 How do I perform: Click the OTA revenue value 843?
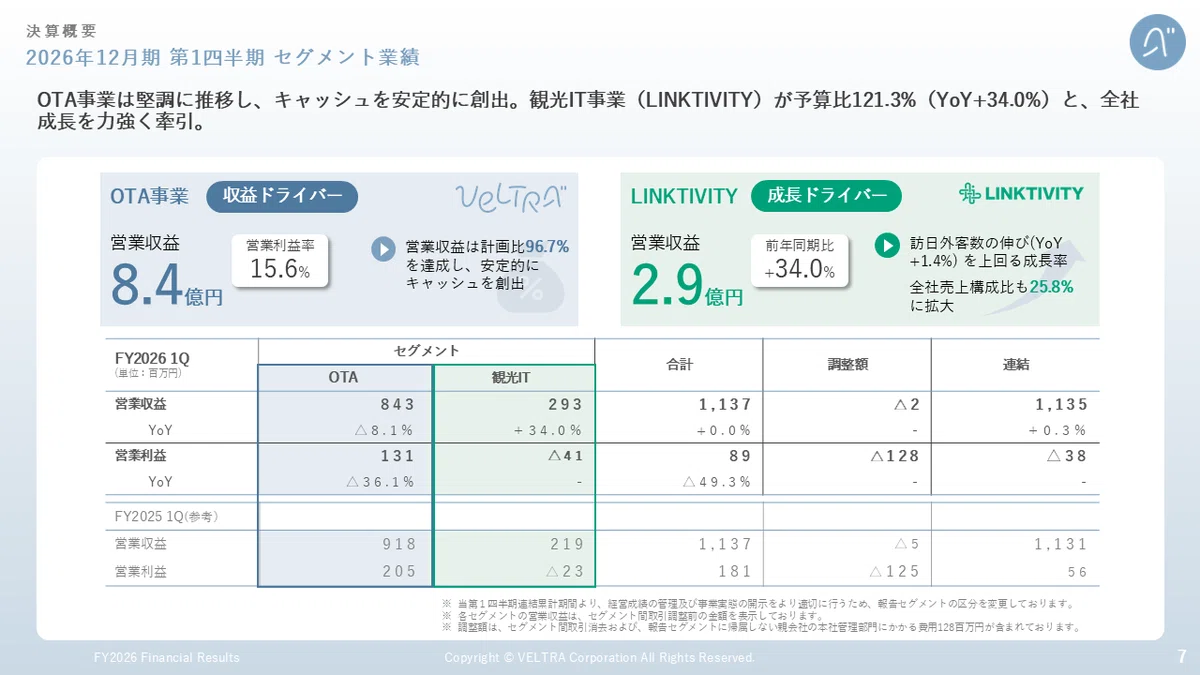tap(397, 405)
